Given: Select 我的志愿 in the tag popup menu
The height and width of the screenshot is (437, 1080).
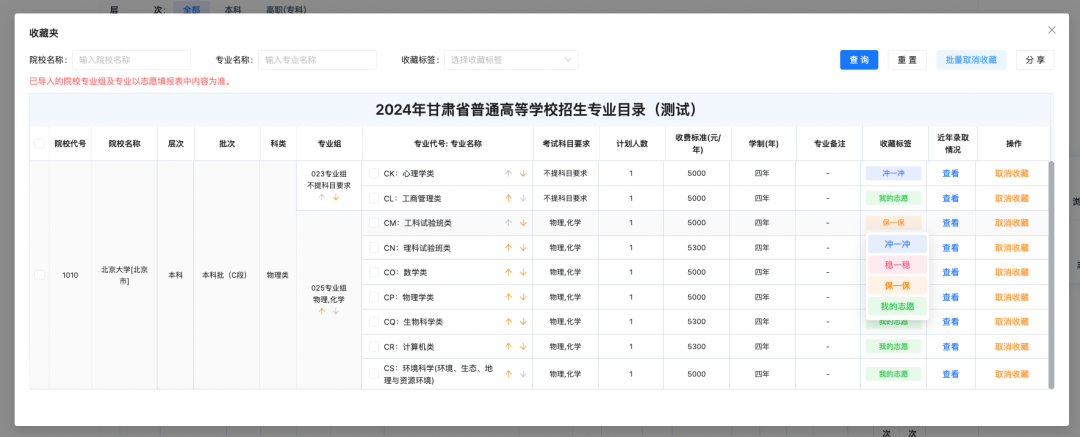Looking at the screenshot, I should point(897,306).
